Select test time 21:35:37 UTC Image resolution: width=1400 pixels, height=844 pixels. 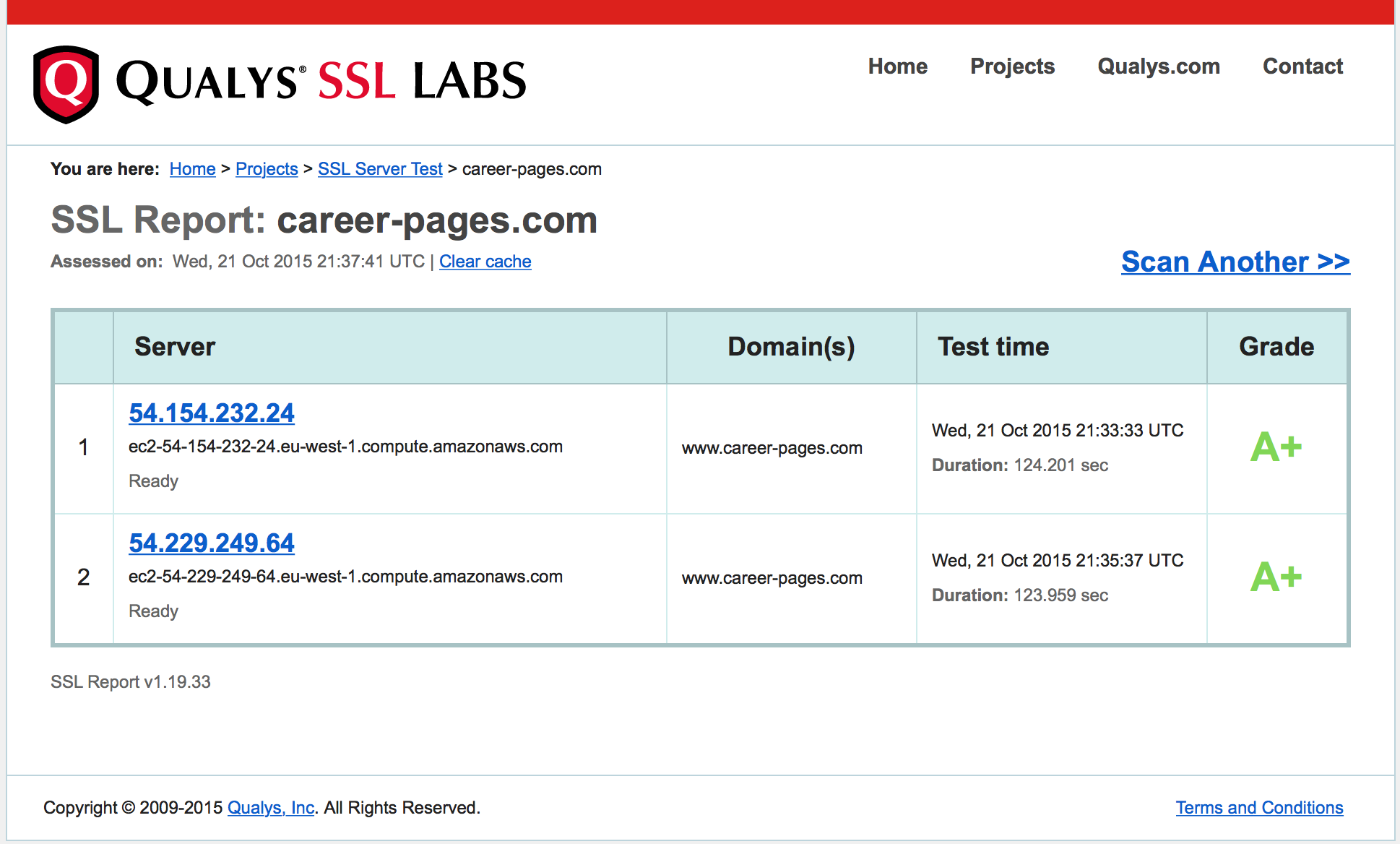pos(1058,561)
